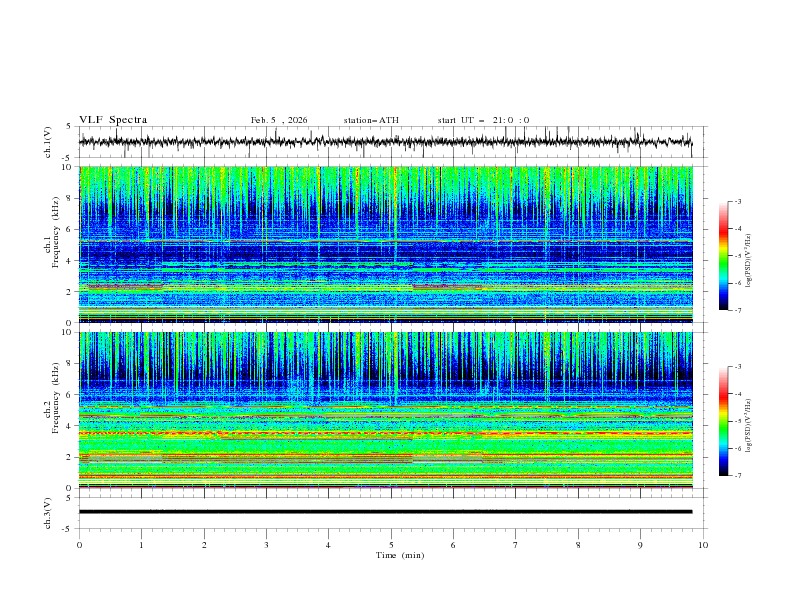This screenshot has width=792, height=612.
Task: Click time axis tick label "0"
Action: coord(79,545)
